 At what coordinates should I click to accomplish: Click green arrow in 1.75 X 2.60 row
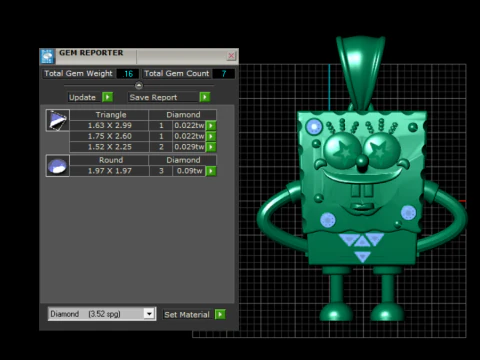click(x=211, y=136)
